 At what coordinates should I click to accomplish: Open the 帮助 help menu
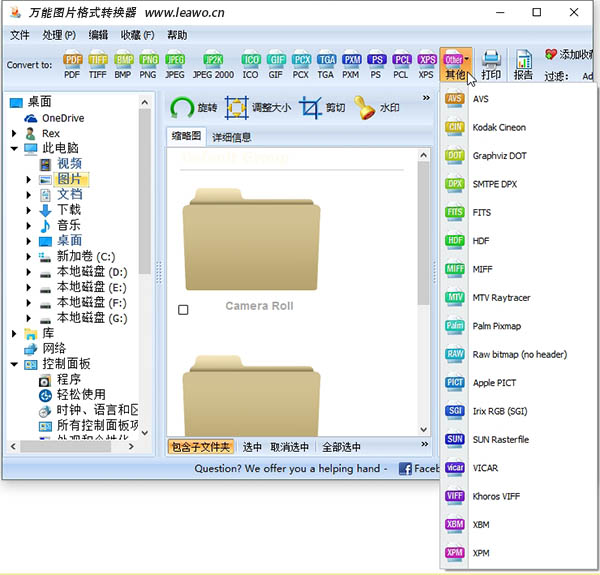coord(177,35)
